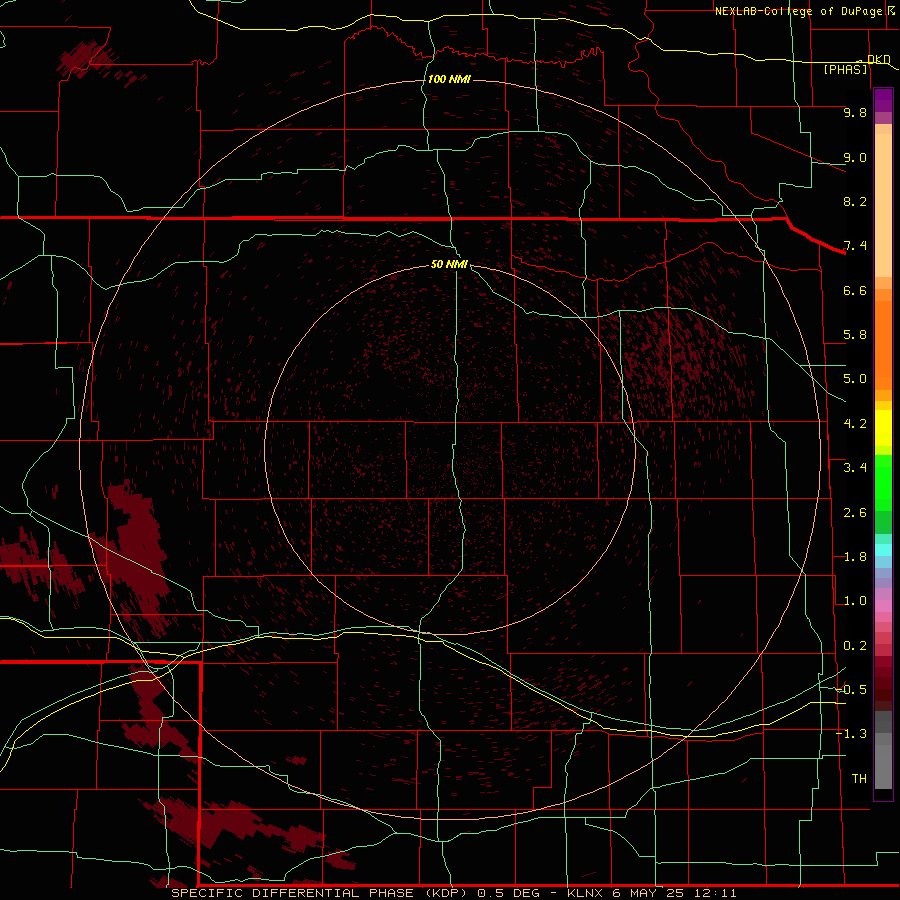Click the 1.8 value on the color scale

[855, 557]
